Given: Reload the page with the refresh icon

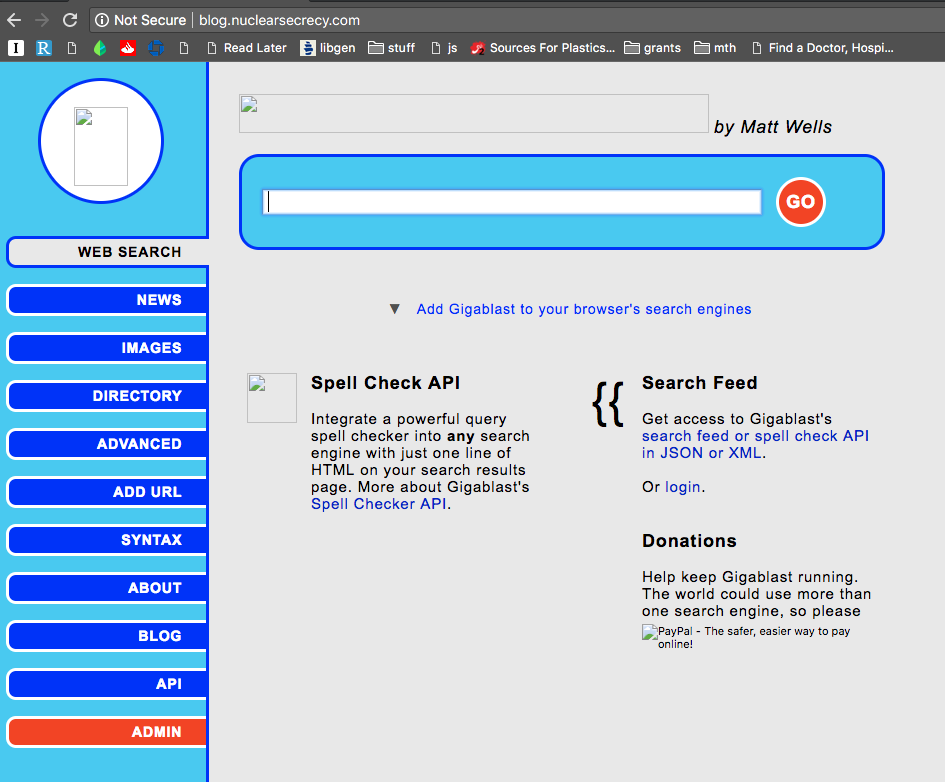Looking at the screenshot, I should click(x=70, y=20).
